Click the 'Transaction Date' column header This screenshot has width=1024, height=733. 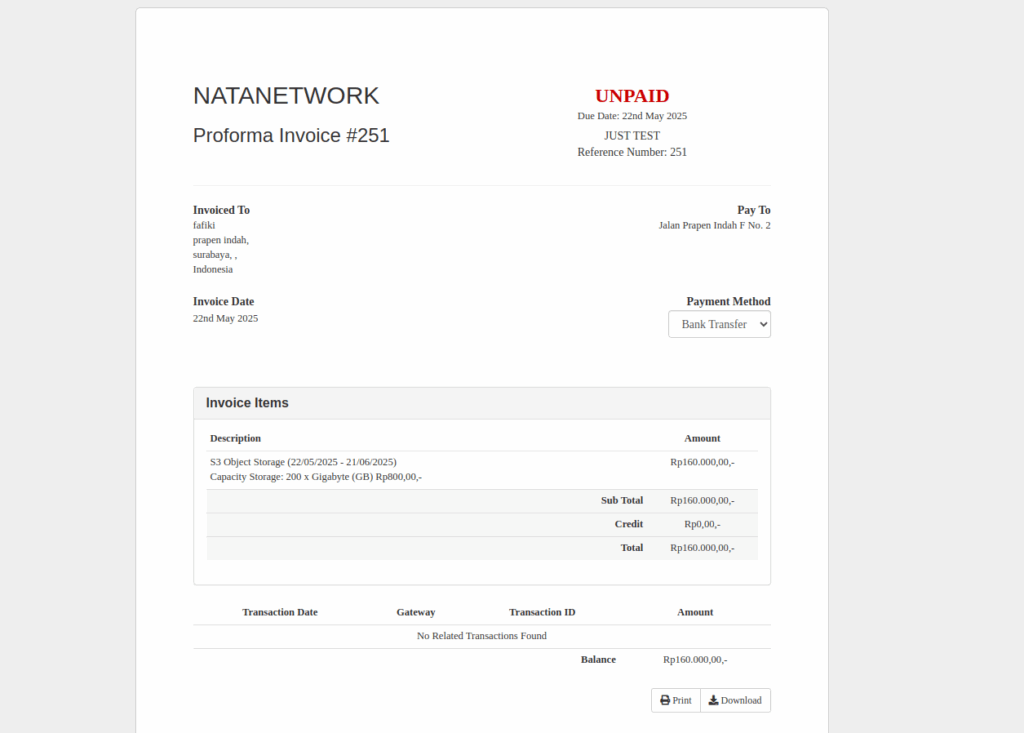(x=280, y=612)
